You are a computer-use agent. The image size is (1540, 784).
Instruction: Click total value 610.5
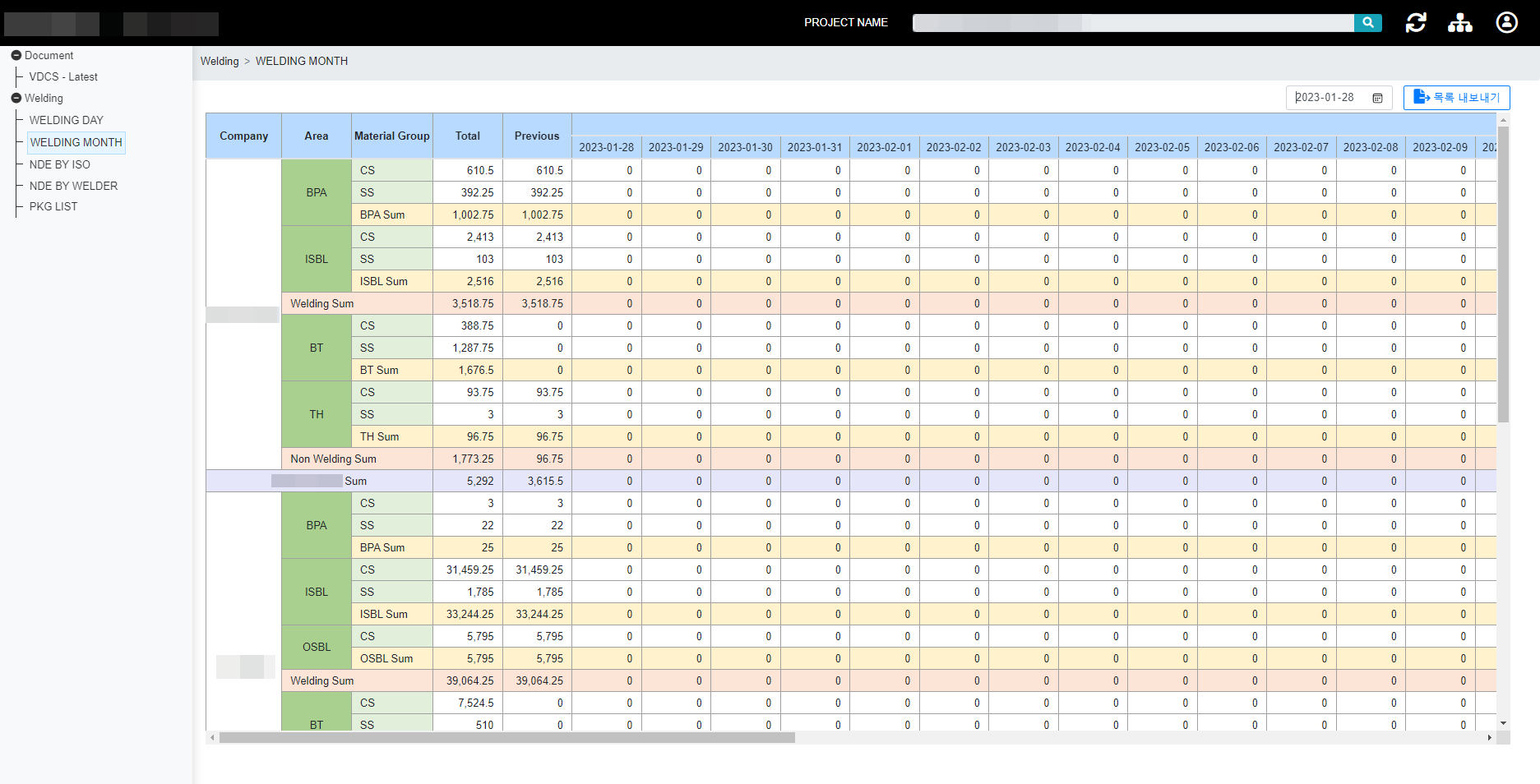[x=480, y=170]
